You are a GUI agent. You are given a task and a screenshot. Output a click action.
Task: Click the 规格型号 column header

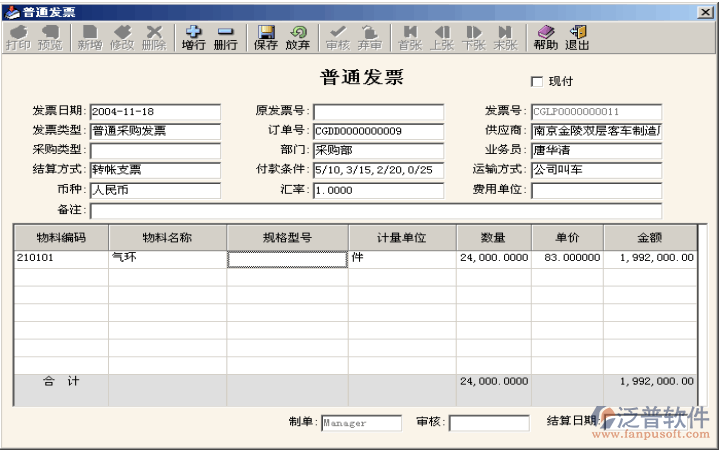287,238
